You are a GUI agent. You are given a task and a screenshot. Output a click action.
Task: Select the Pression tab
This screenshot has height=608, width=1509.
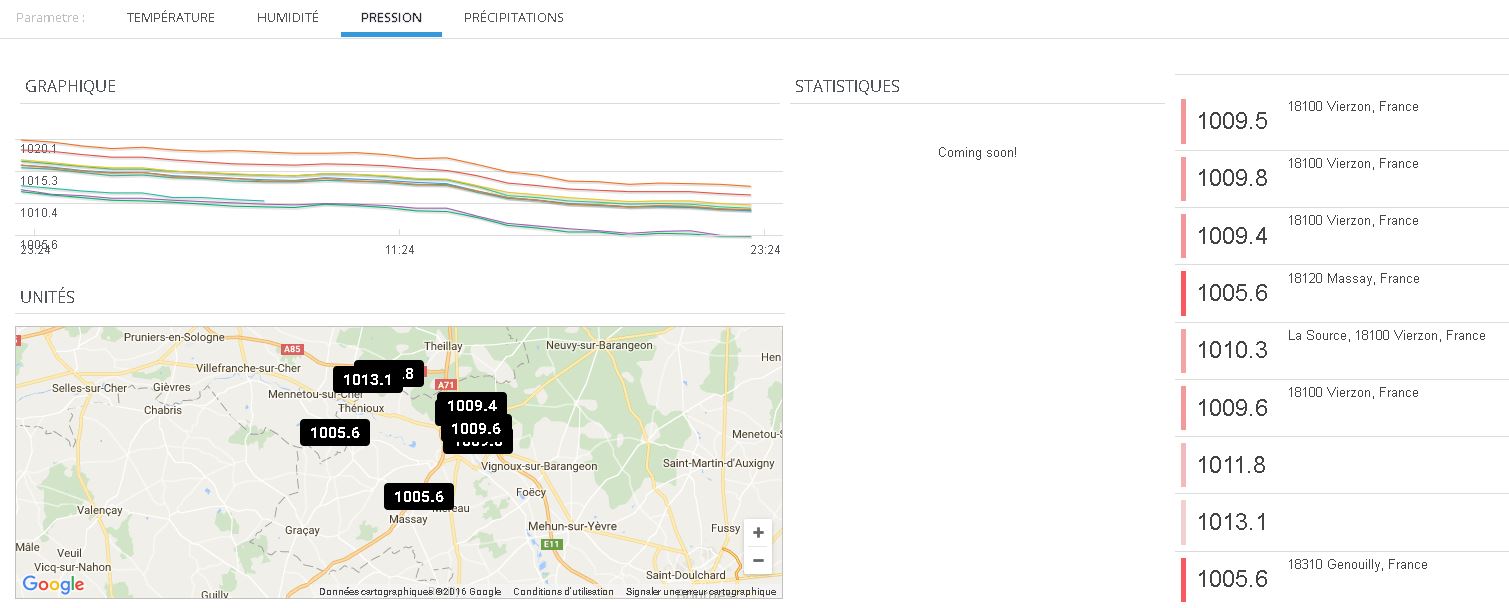(x=391, y=18)
